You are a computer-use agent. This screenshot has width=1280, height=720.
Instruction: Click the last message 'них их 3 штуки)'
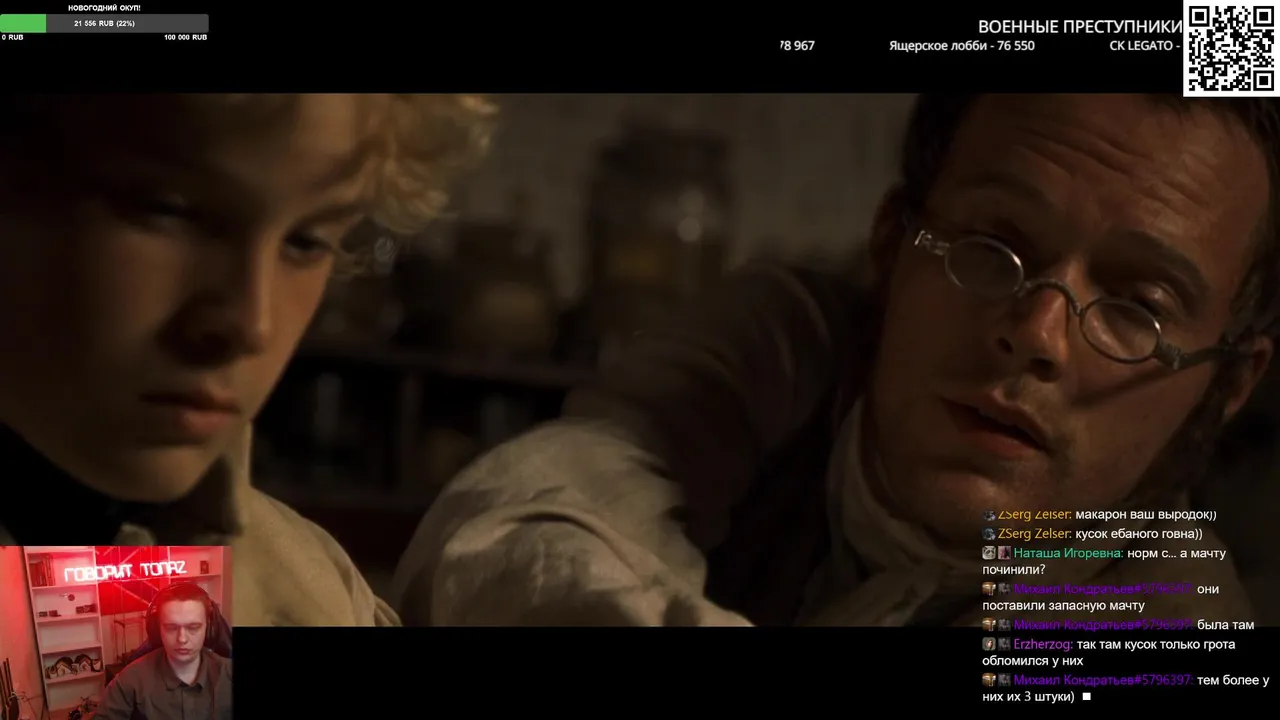click(1028, 697)
